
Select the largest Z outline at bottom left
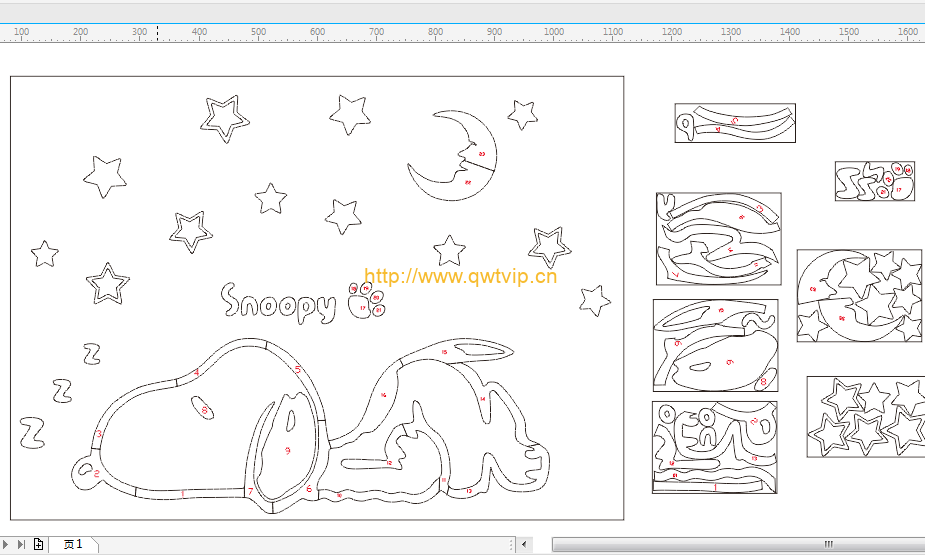coord(32,432)
